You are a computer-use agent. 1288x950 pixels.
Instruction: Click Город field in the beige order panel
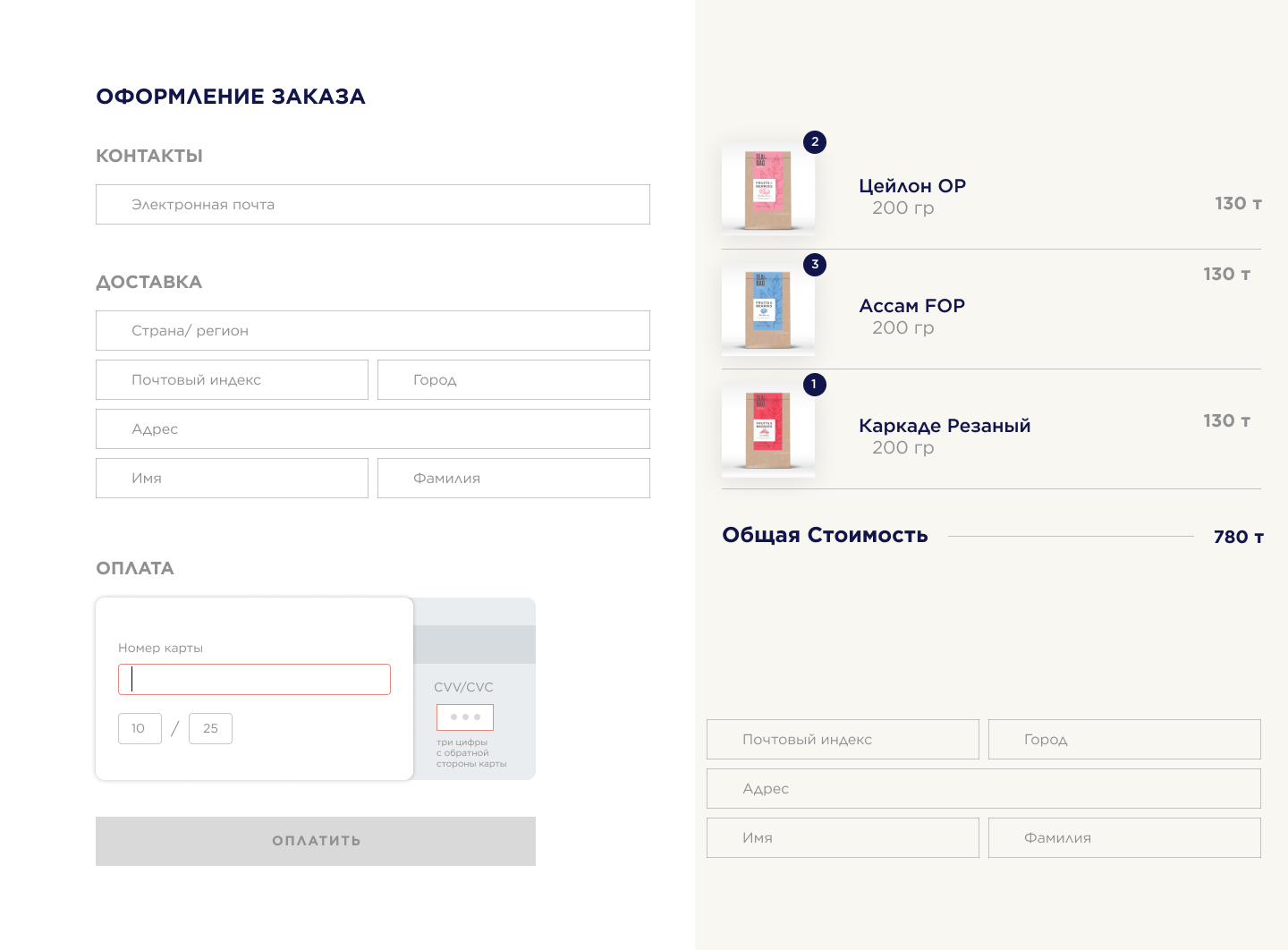[1125, 740]
